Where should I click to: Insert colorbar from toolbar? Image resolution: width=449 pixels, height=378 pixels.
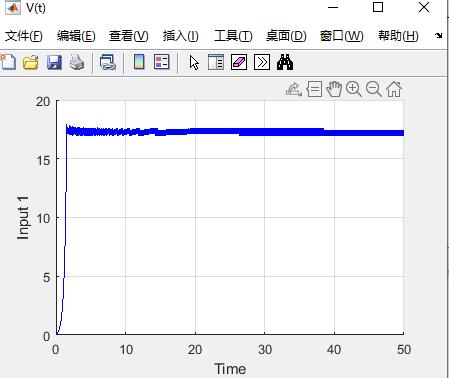pyautogui.click(x=139, y=62)
